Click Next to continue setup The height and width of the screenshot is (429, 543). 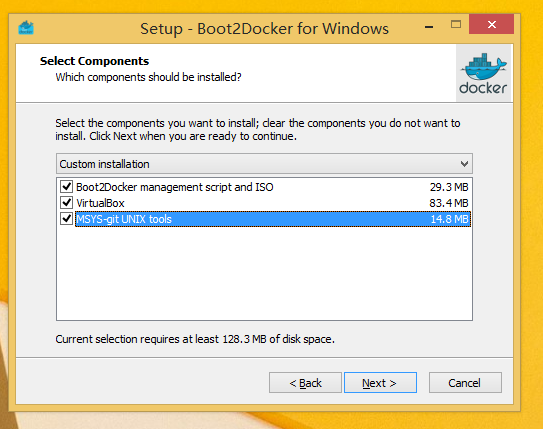pyautogui.click(x=380, y=383)
